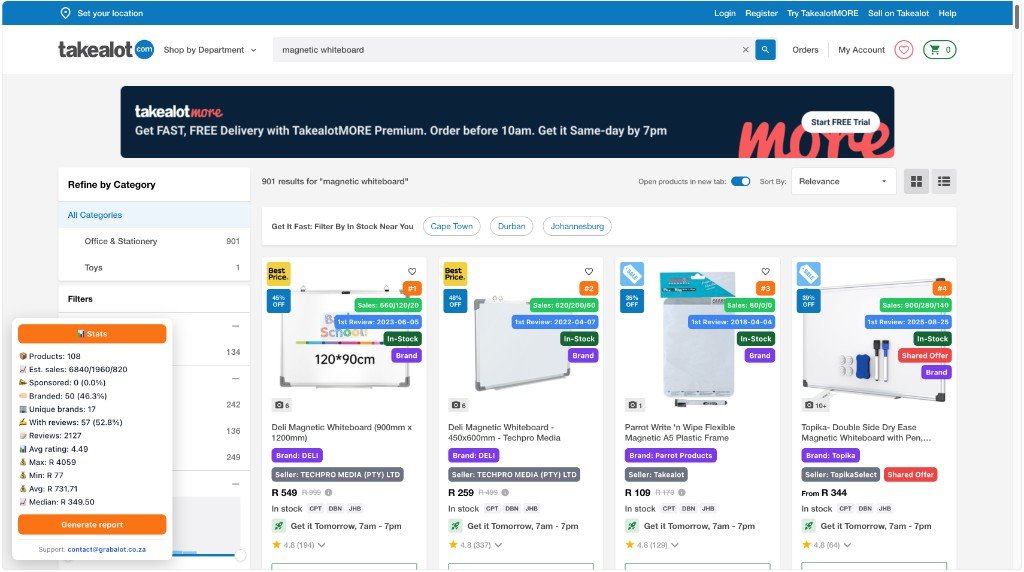Click Start FREE Trial button

coord(840,122)
